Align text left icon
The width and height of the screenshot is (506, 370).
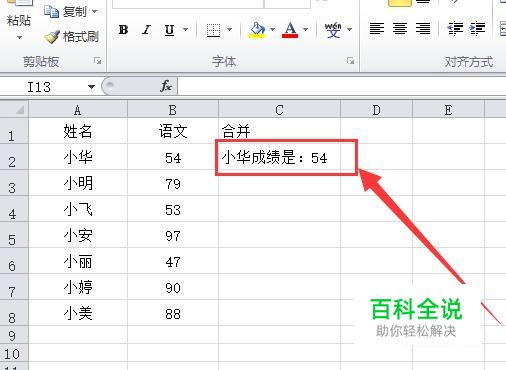pos(377,29)
